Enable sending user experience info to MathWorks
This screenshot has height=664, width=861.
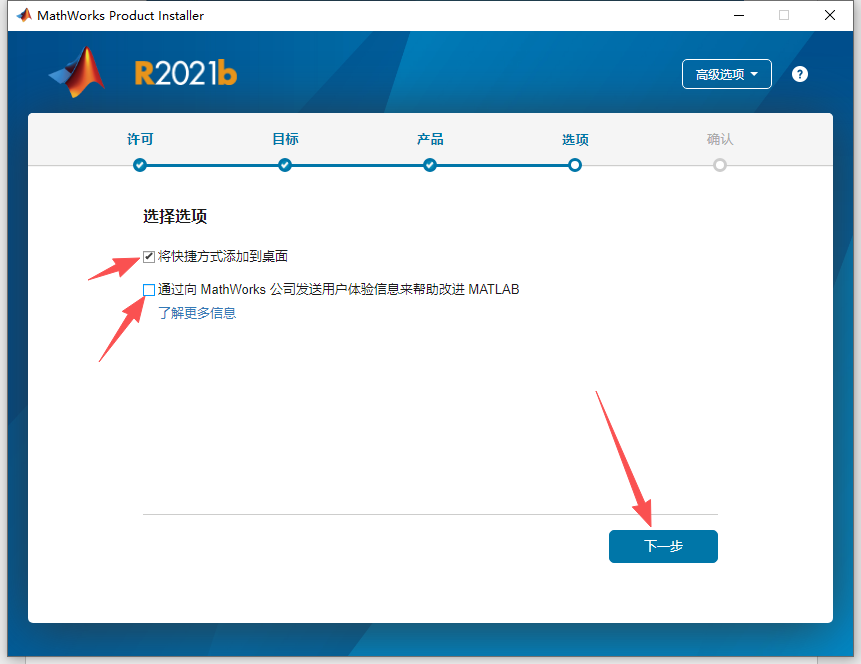tap(148, 288)
